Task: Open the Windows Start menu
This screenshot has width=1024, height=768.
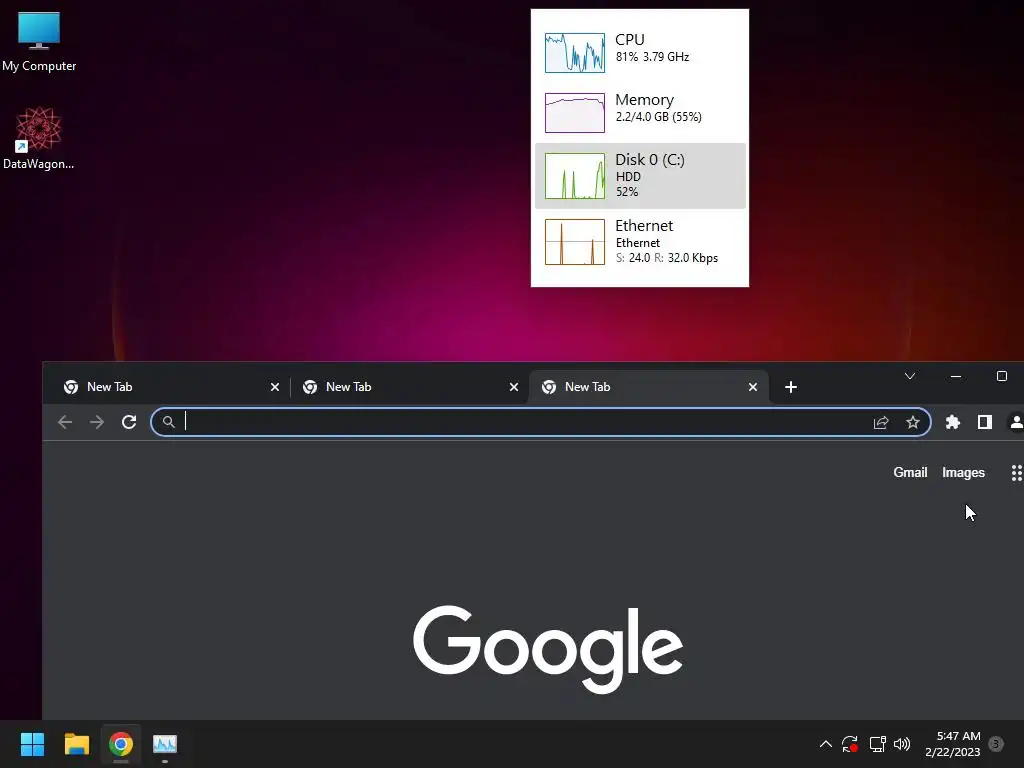Action: tap(32, 744)
